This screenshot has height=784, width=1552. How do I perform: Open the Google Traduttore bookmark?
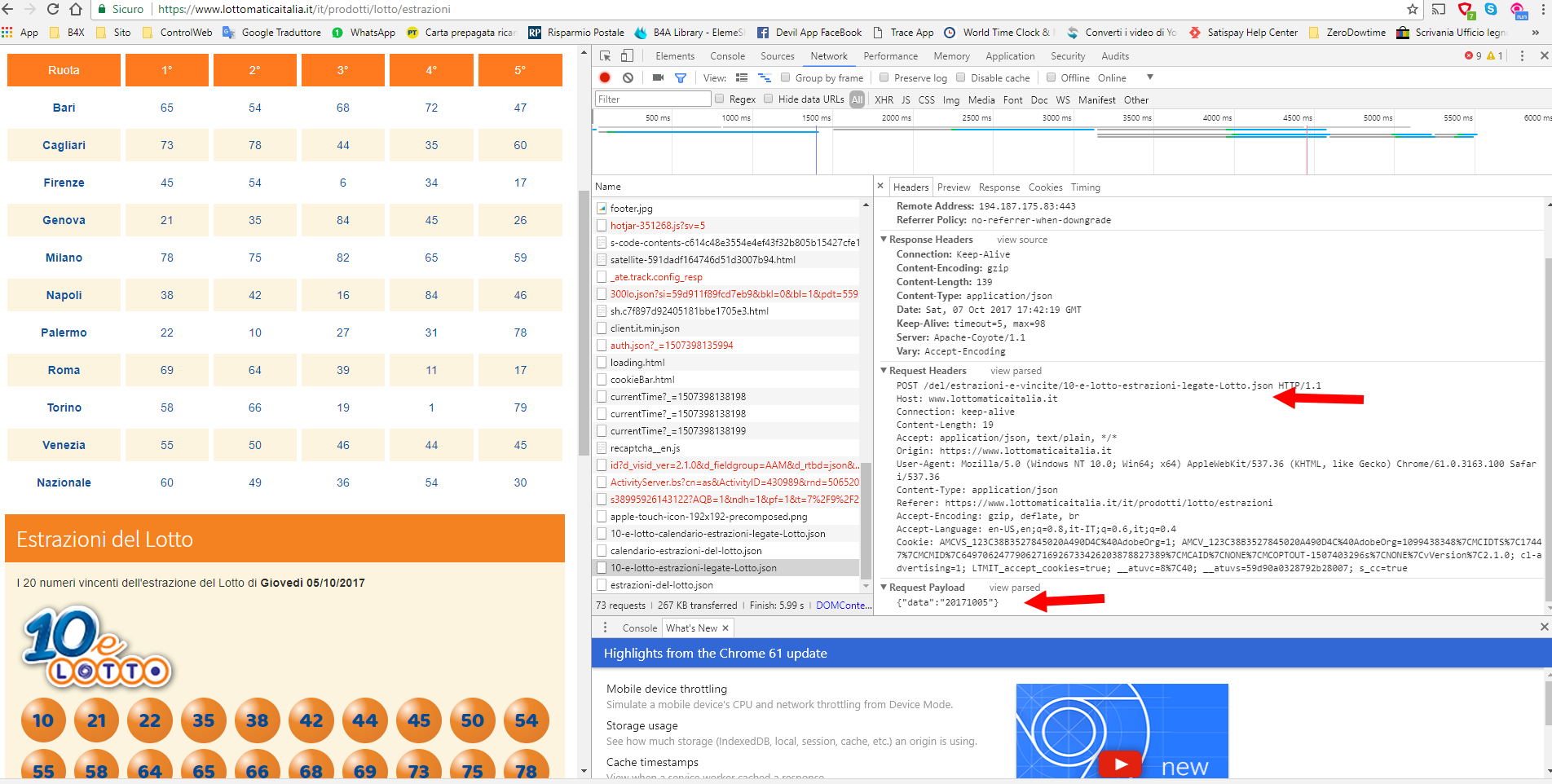[x=272, y=33]
